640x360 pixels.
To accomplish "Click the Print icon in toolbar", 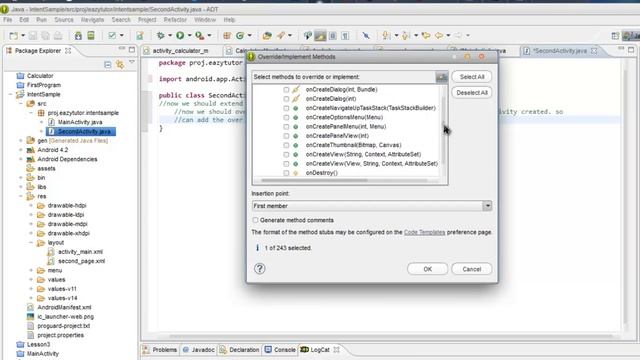I will (58, 36).
